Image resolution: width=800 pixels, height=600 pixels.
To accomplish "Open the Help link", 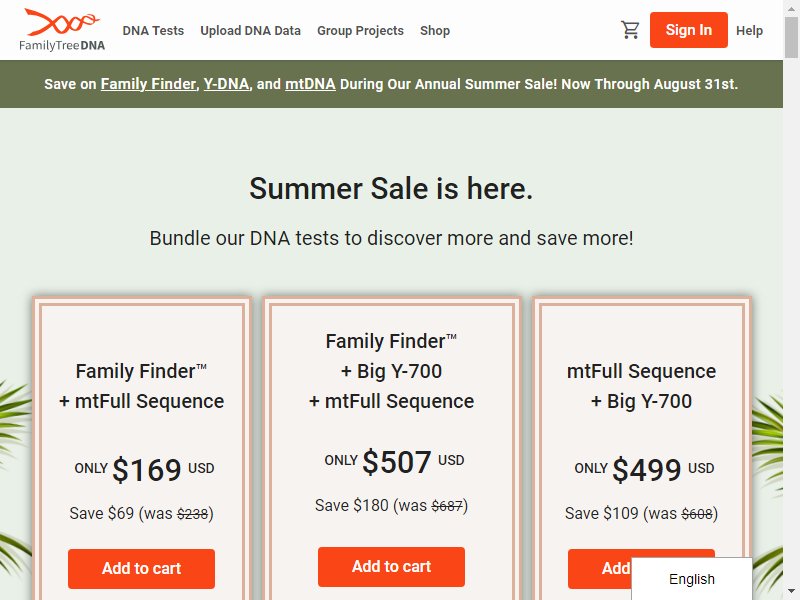I will pyautogui.click(x=749, y=31).
